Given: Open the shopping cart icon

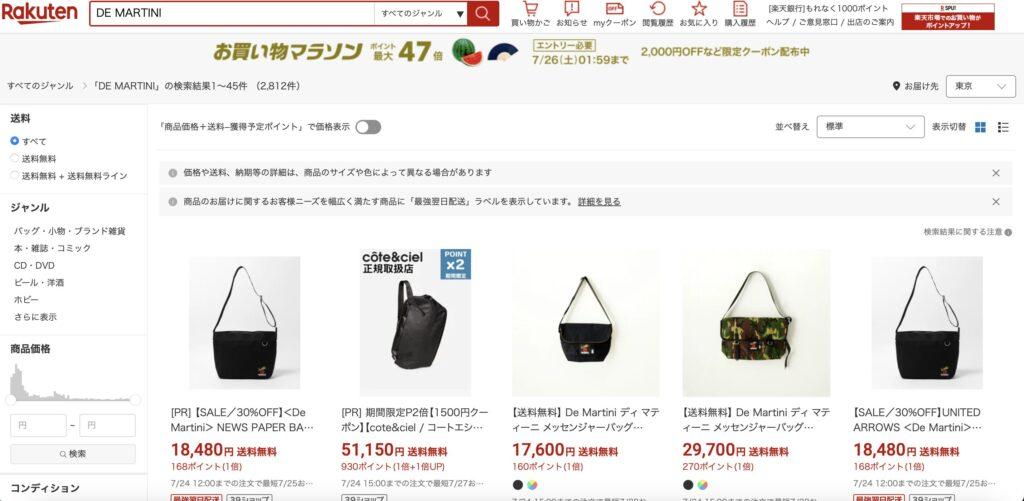Looking at the screenshot, I should (x=530, y=9).
